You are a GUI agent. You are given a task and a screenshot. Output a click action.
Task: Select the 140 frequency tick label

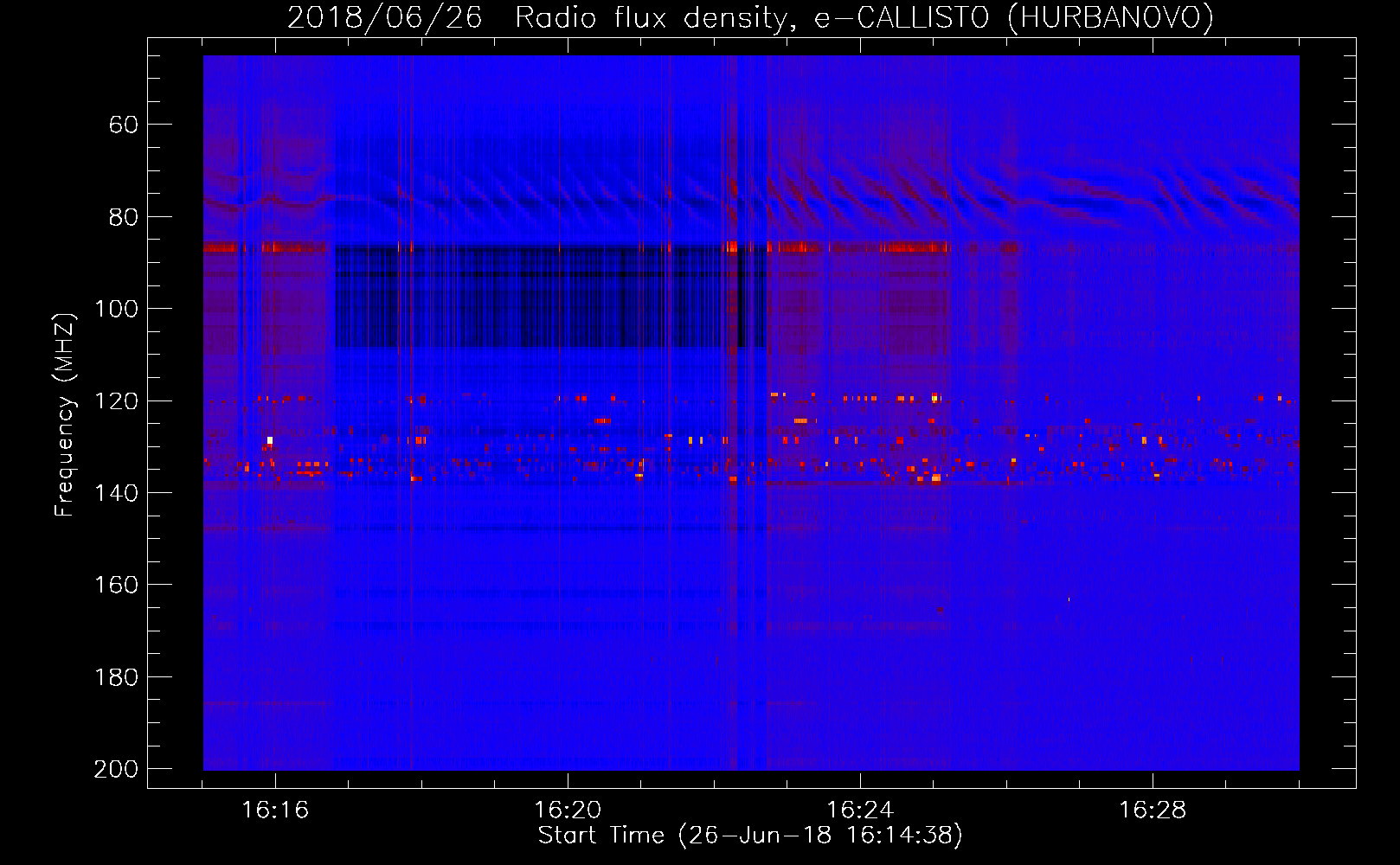tap(117, 493)
